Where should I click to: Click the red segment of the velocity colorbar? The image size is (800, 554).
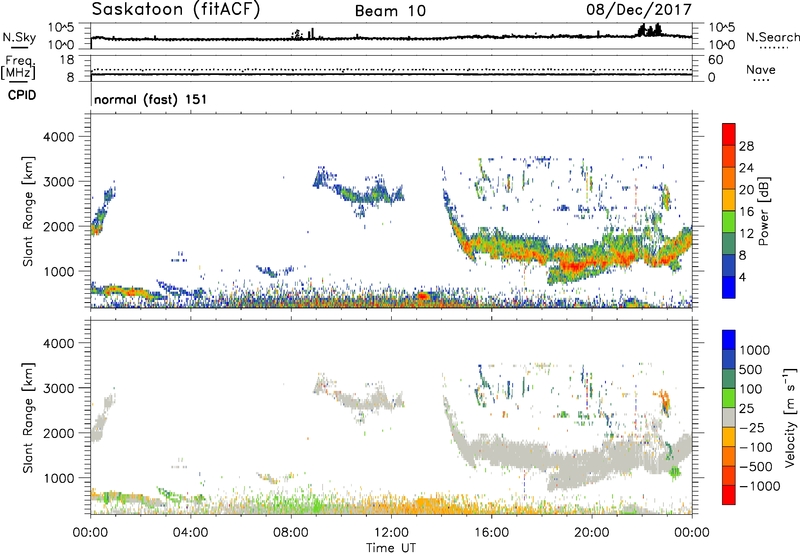729,495
